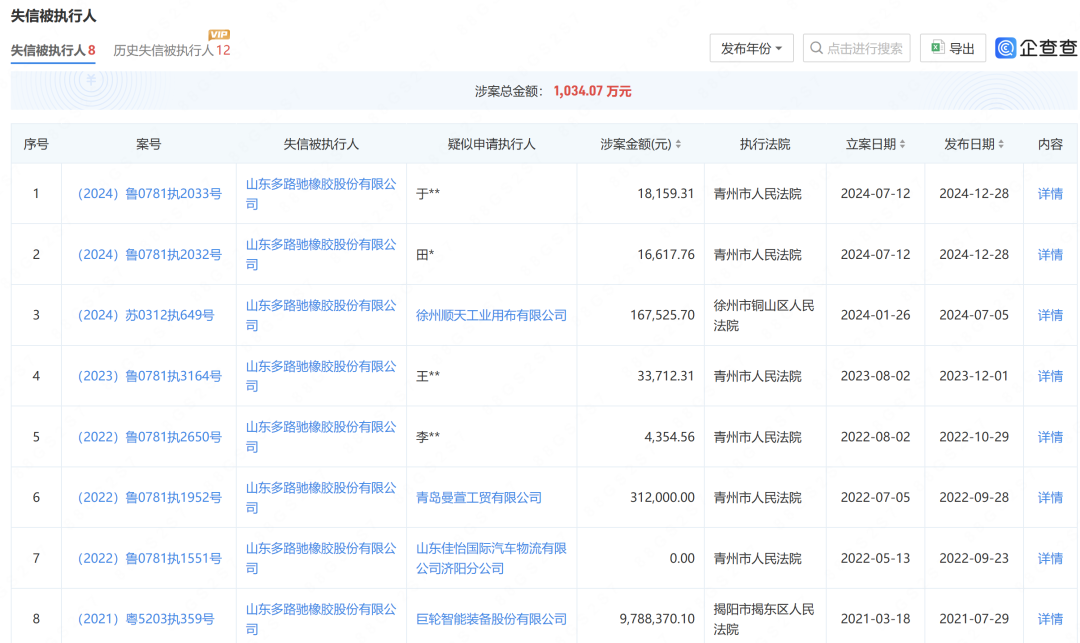The width and height of the screenshot is (1080, 643).
Task: Click the green Excel export icon
Action: coord(937,48)
